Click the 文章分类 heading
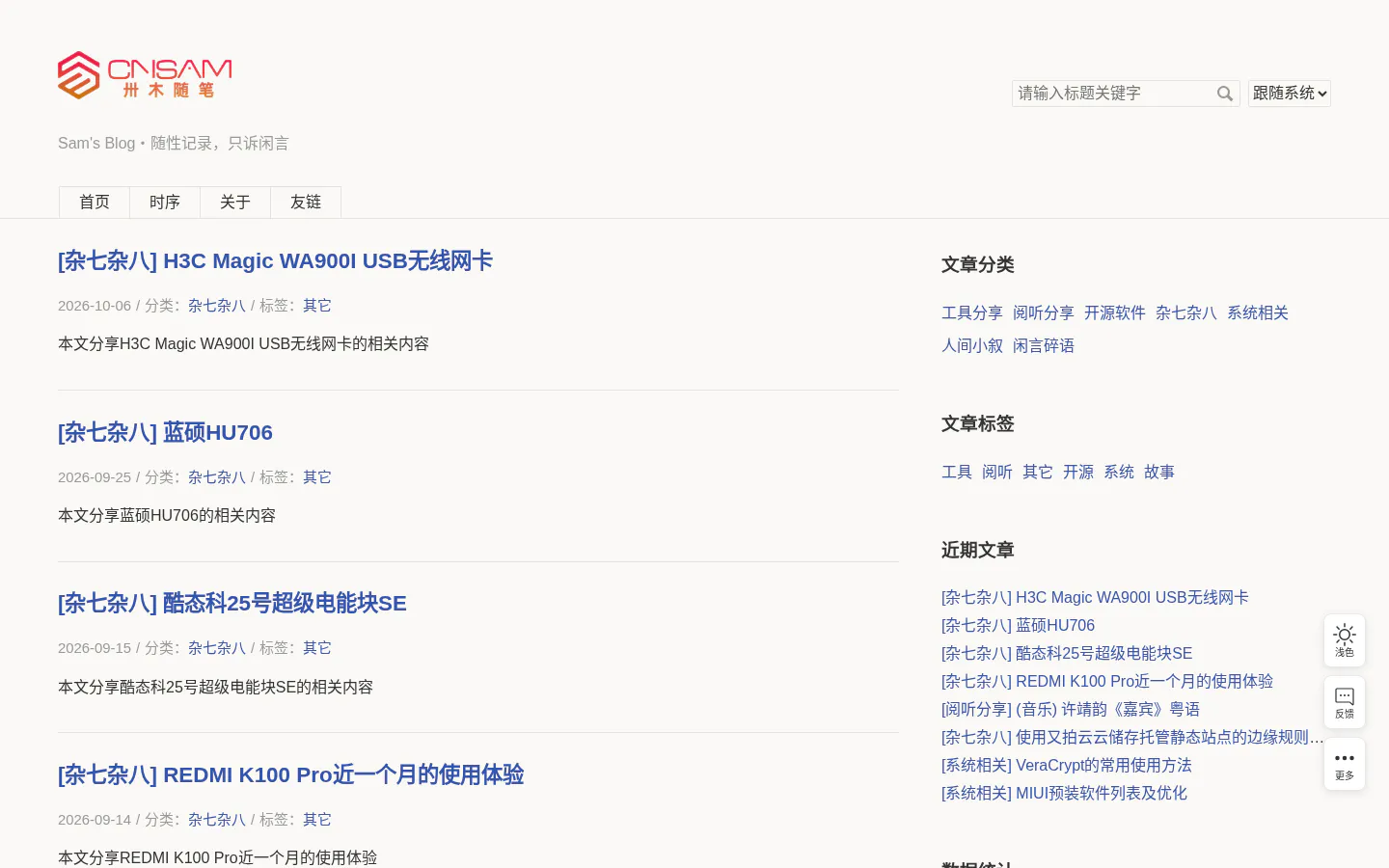Screen dimensions: 1389x868 tap(978, 265)
